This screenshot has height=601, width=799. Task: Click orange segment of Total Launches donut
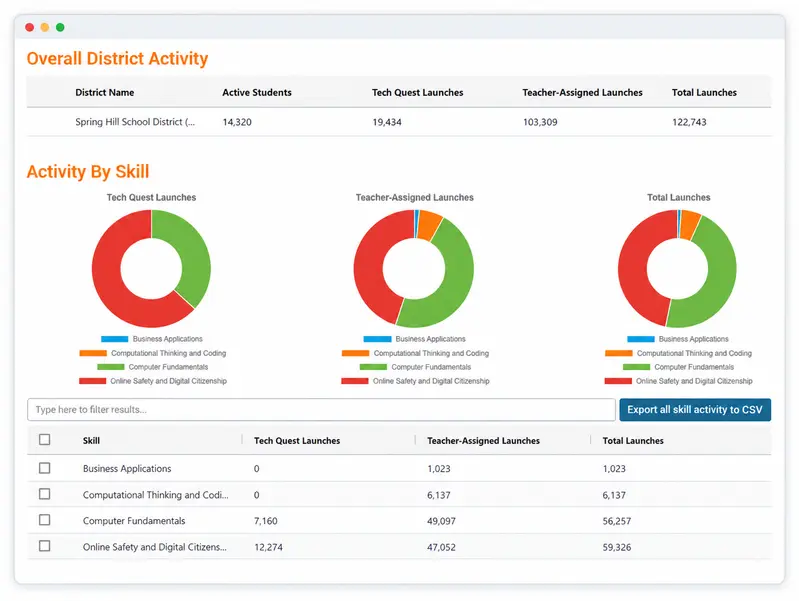pos(689,224)
